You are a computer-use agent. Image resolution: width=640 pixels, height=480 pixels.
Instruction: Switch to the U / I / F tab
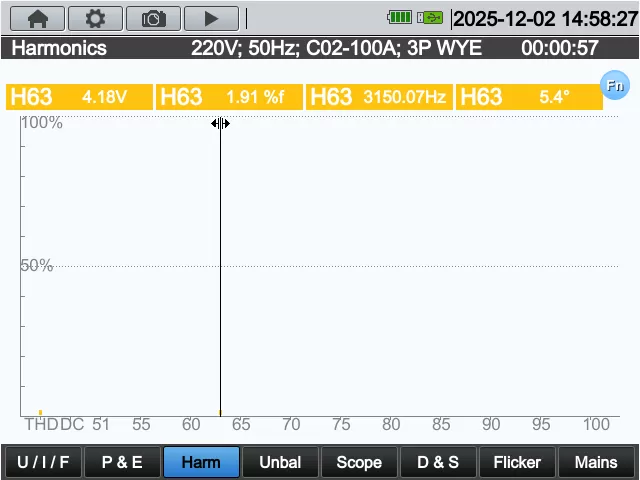pos(43,462)
